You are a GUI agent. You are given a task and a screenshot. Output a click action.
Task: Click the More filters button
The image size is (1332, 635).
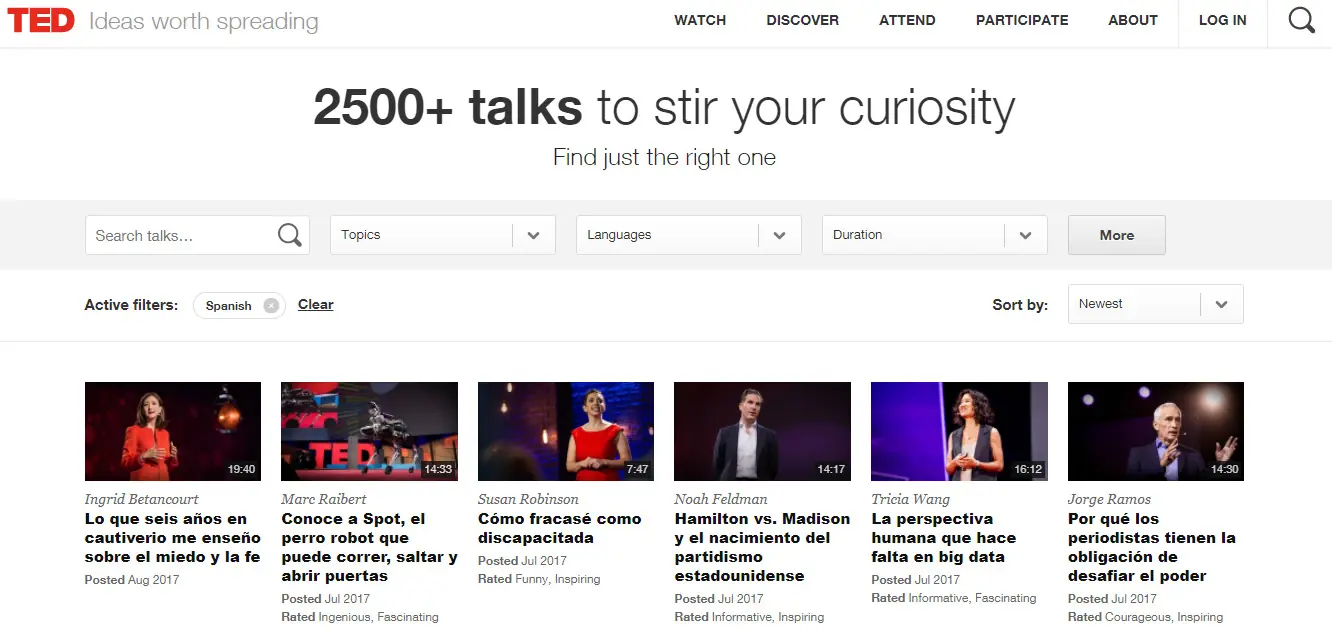coord(1117,235)
